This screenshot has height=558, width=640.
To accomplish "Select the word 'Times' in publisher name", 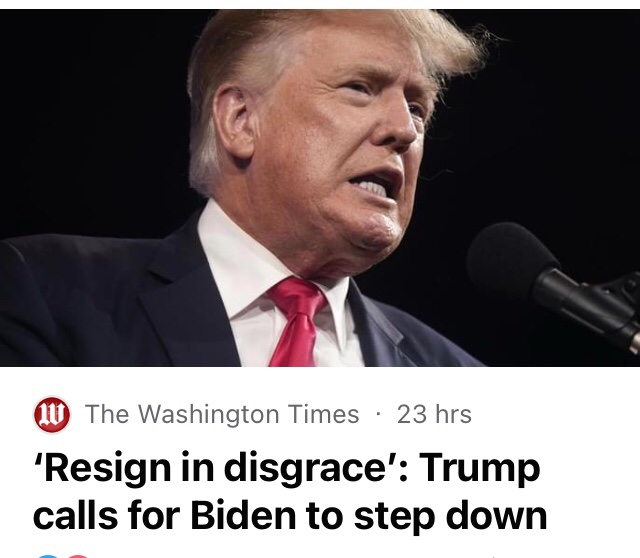I will click(323, 414).
